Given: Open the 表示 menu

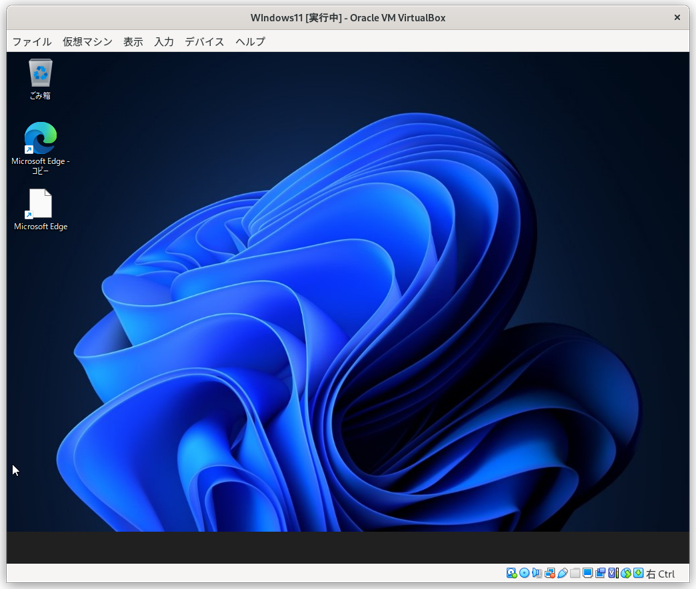Looking at the screenshot, I should pyautogui.click(x=133, y=42).
